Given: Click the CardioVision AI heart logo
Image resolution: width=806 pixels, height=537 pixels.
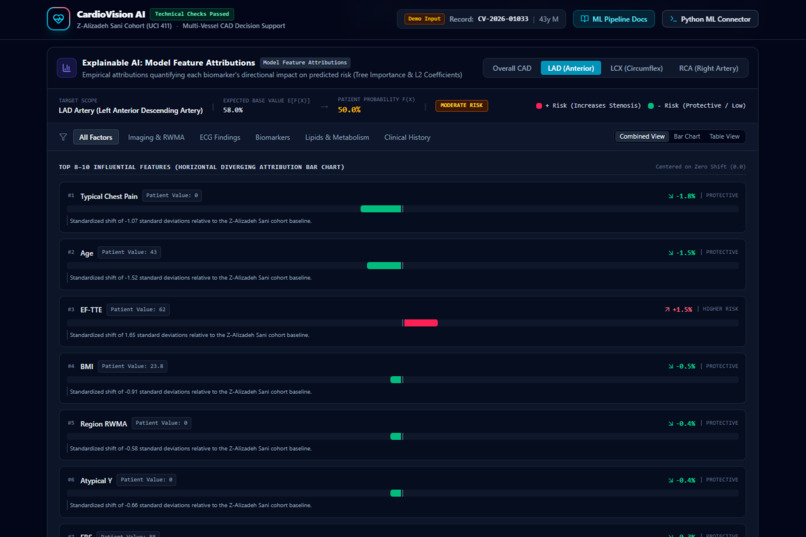Looking at the screenshot, I should pos(58,19).
